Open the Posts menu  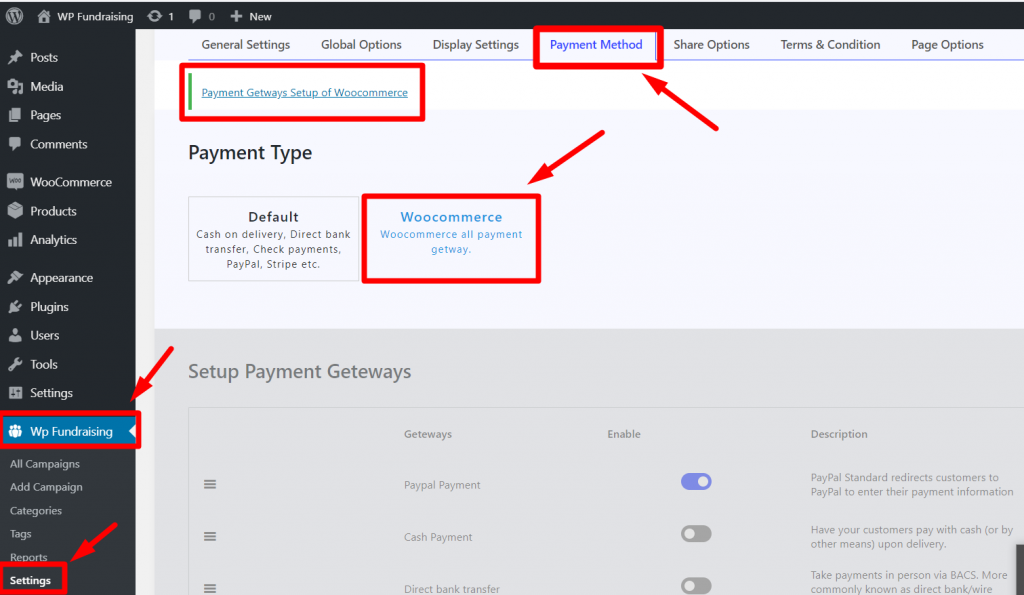[44, 57]
